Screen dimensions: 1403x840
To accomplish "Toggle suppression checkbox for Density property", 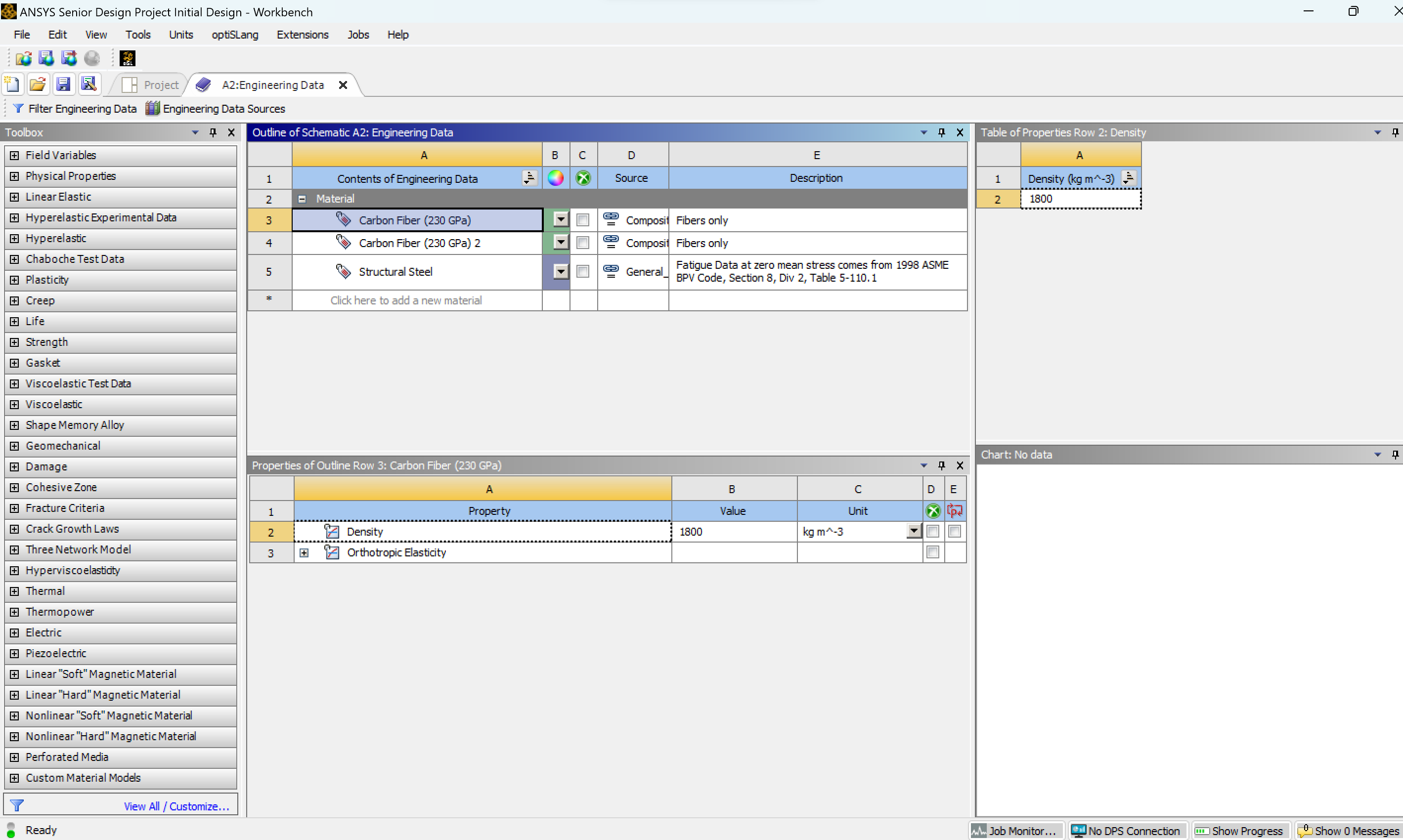I will point(932,532).
